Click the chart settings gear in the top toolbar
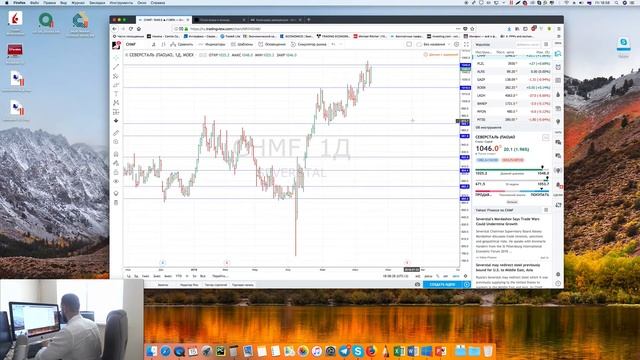 pos(457,44)
